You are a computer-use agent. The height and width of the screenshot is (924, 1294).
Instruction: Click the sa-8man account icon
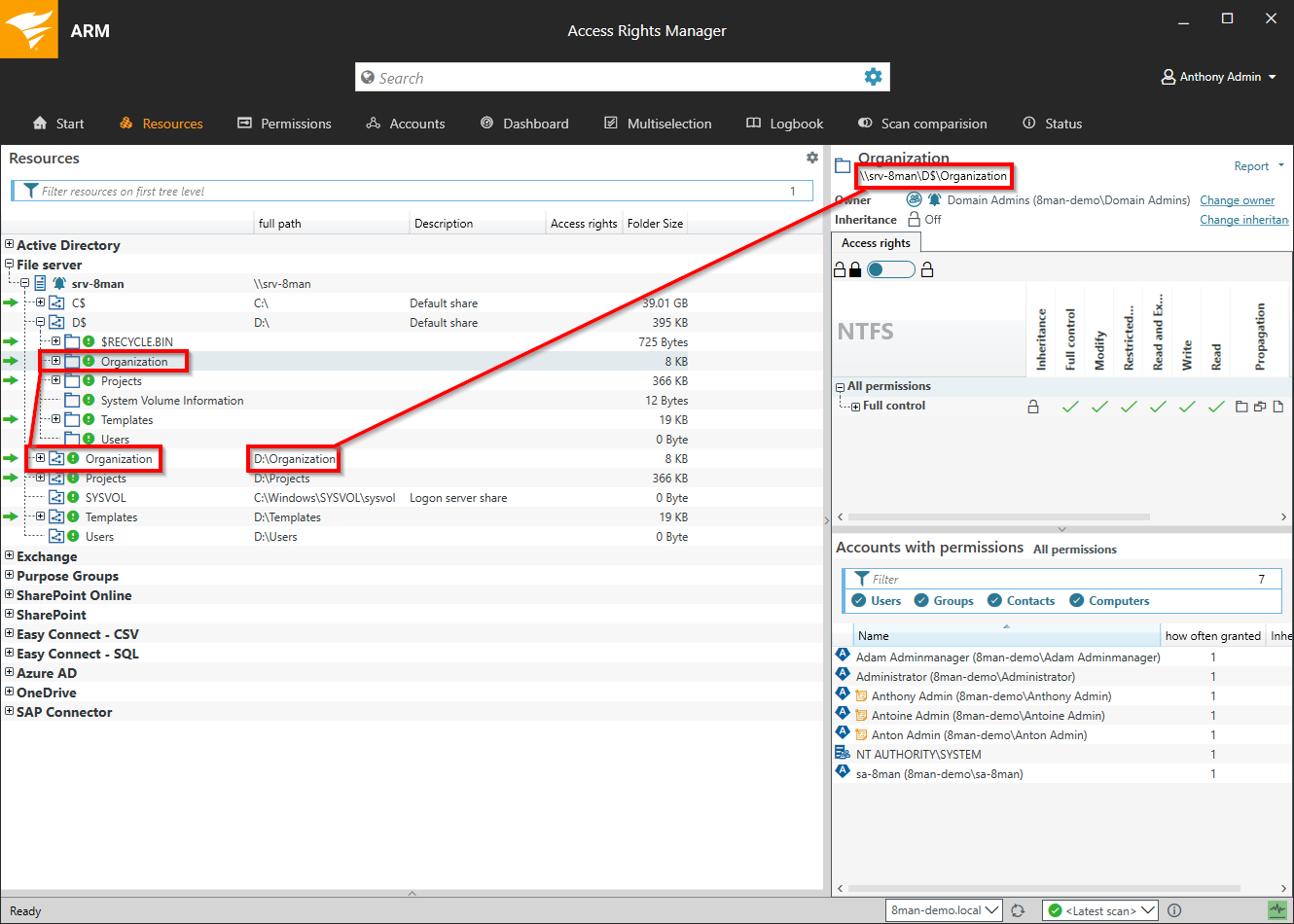(x=843, y=771)
